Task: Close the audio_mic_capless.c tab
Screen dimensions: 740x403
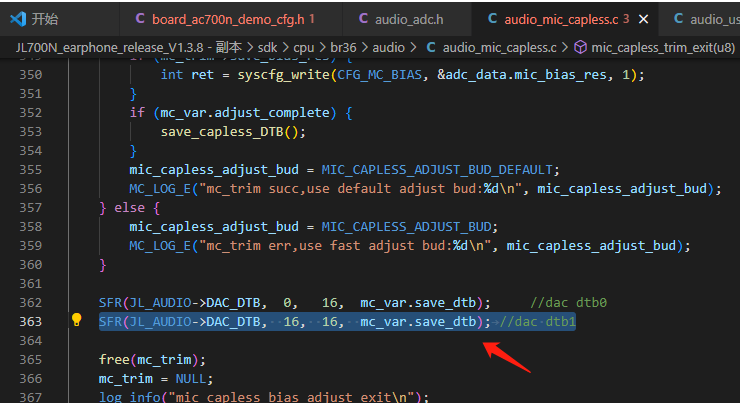Action: [643, 19]
